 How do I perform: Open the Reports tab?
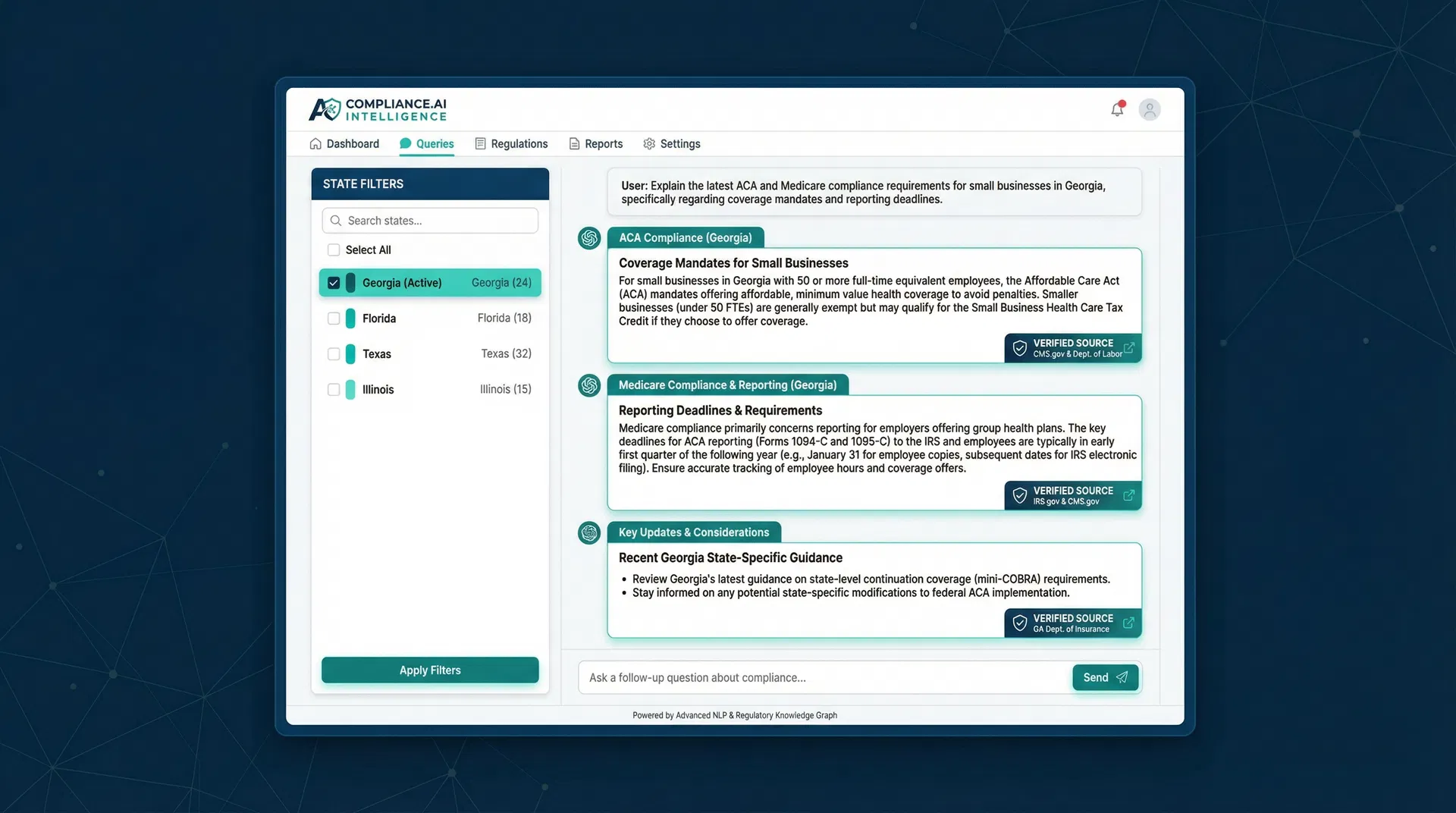(x=604, y=143)
